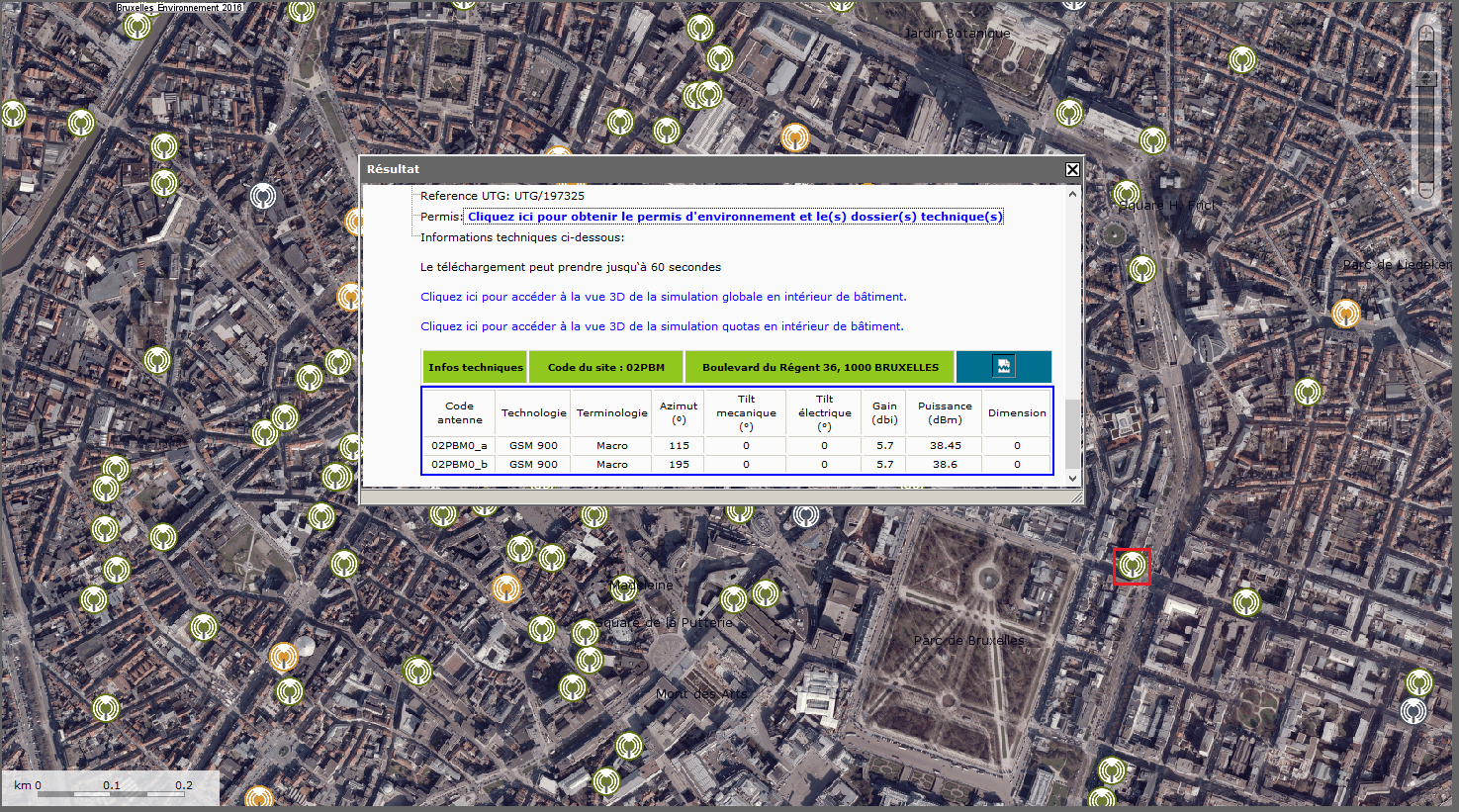Click the Résultat dialog scrollbar up arrow
Screen dimensions: 1459x812
[x=1073, y=194]
